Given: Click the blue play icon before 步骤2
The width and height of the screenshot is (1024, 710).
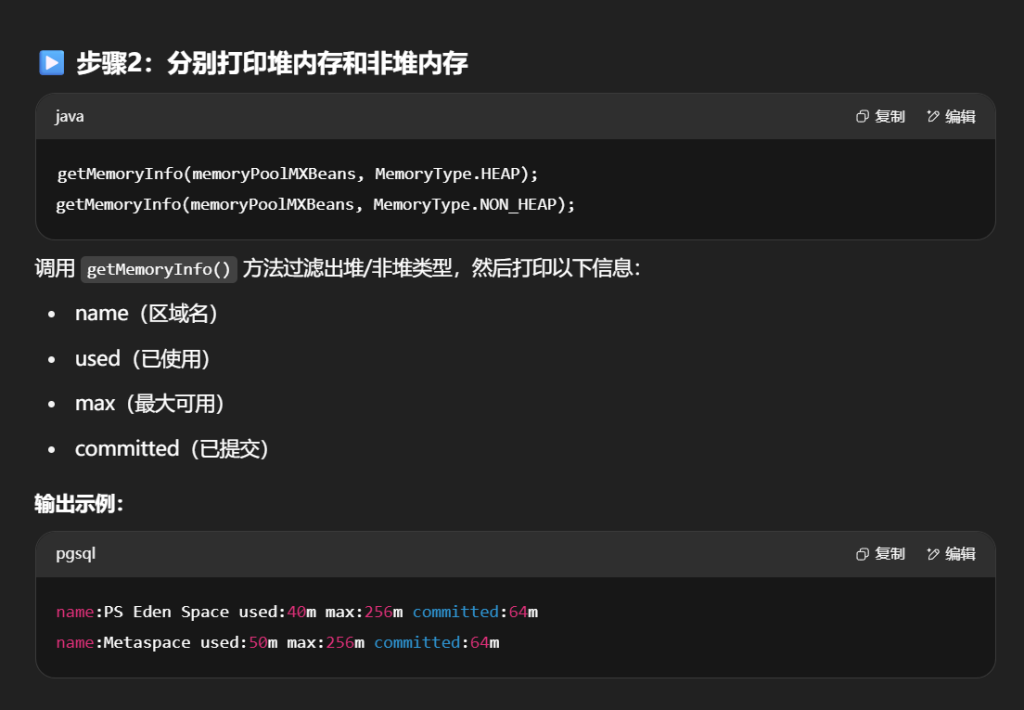Looking at the screenshot, I should coord(51,63).
